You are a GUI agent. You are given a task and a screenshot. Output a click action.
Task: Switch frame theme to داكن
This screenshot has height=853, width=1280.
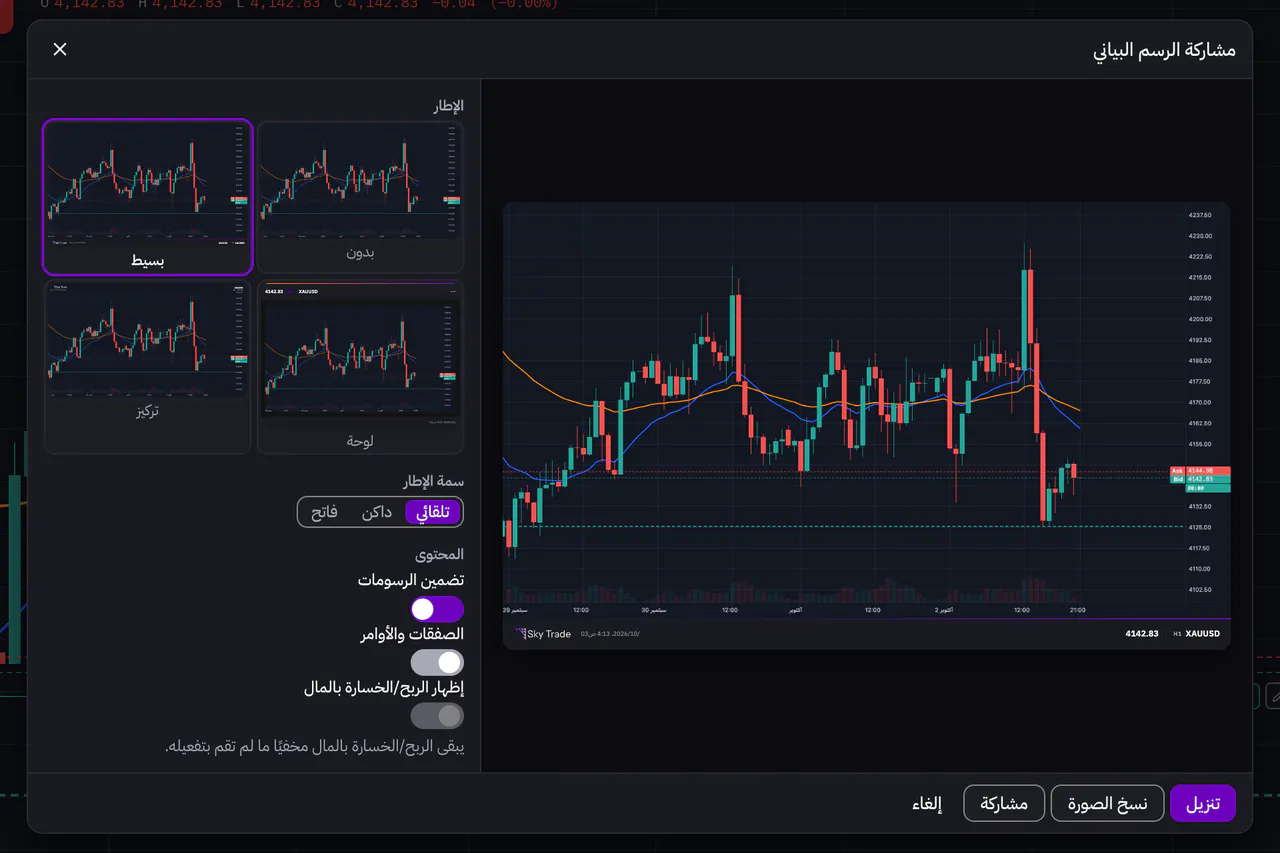[x=376, y=512]
